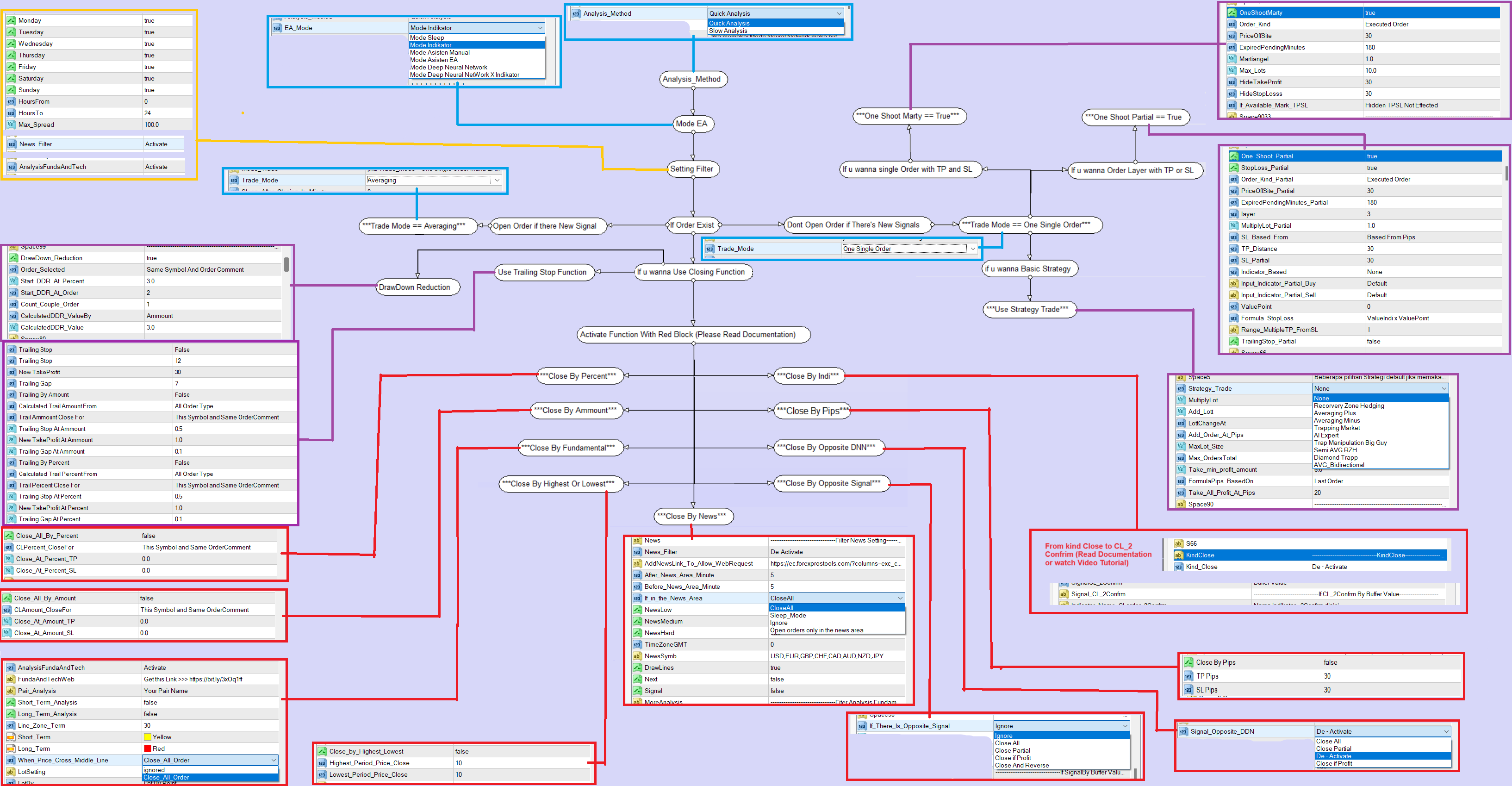Open the EA_Mode Mode Indikator dropdown

point(477,28)
